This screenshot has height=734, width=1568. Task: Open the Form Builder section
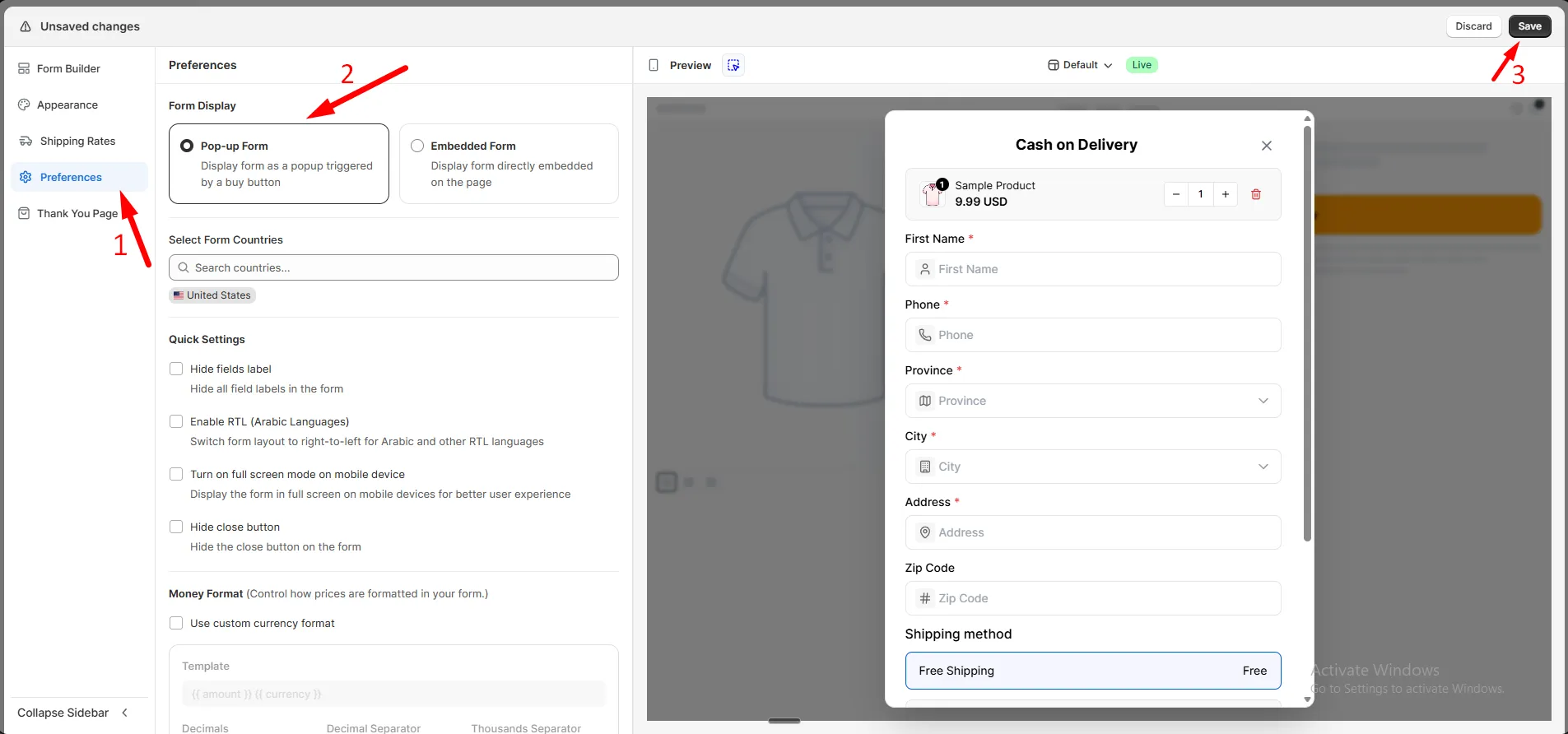[x=79, y=68]
